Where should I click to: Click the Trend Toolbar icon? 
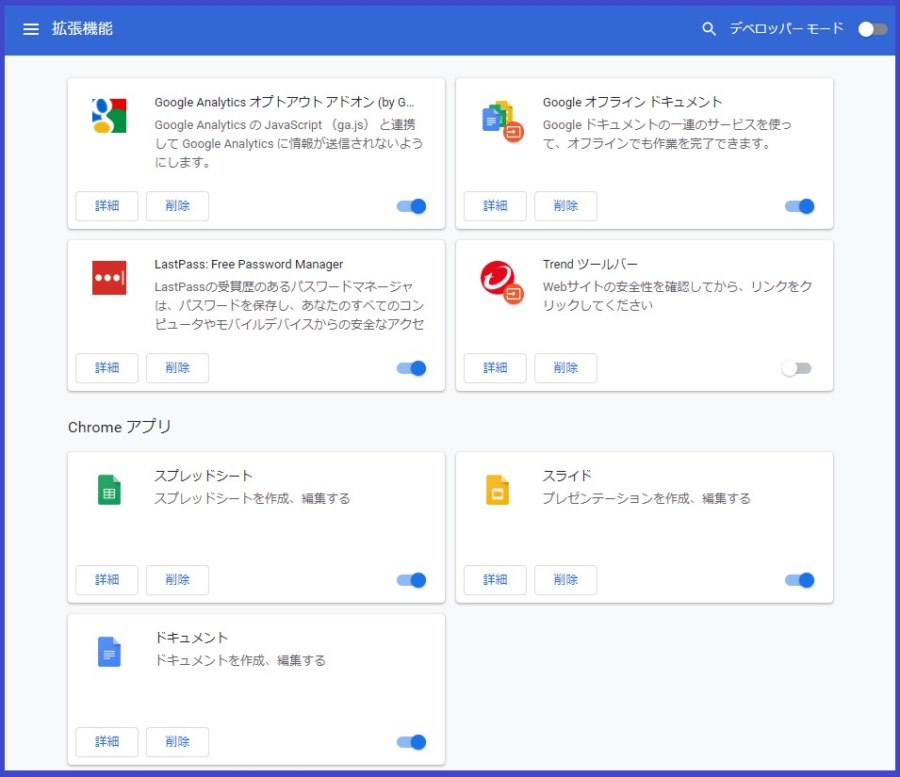point(502,282)
